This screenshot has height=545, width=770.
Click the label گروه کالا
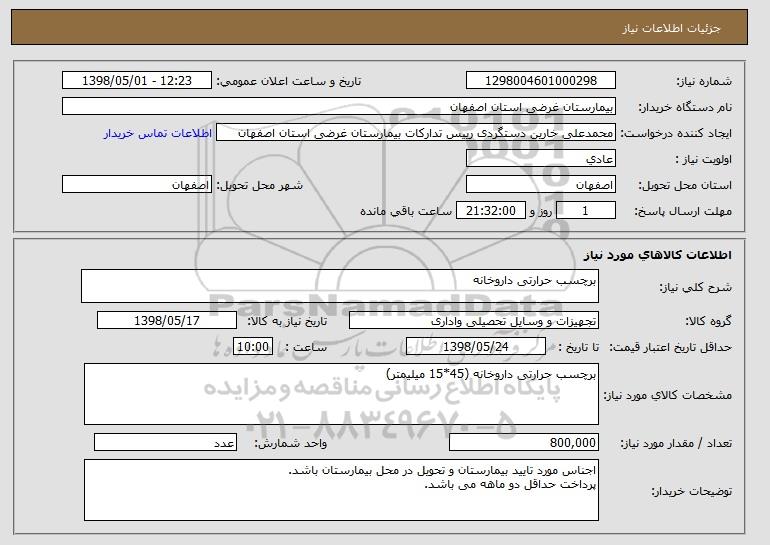pyautogui.click(x=708, y=321)
